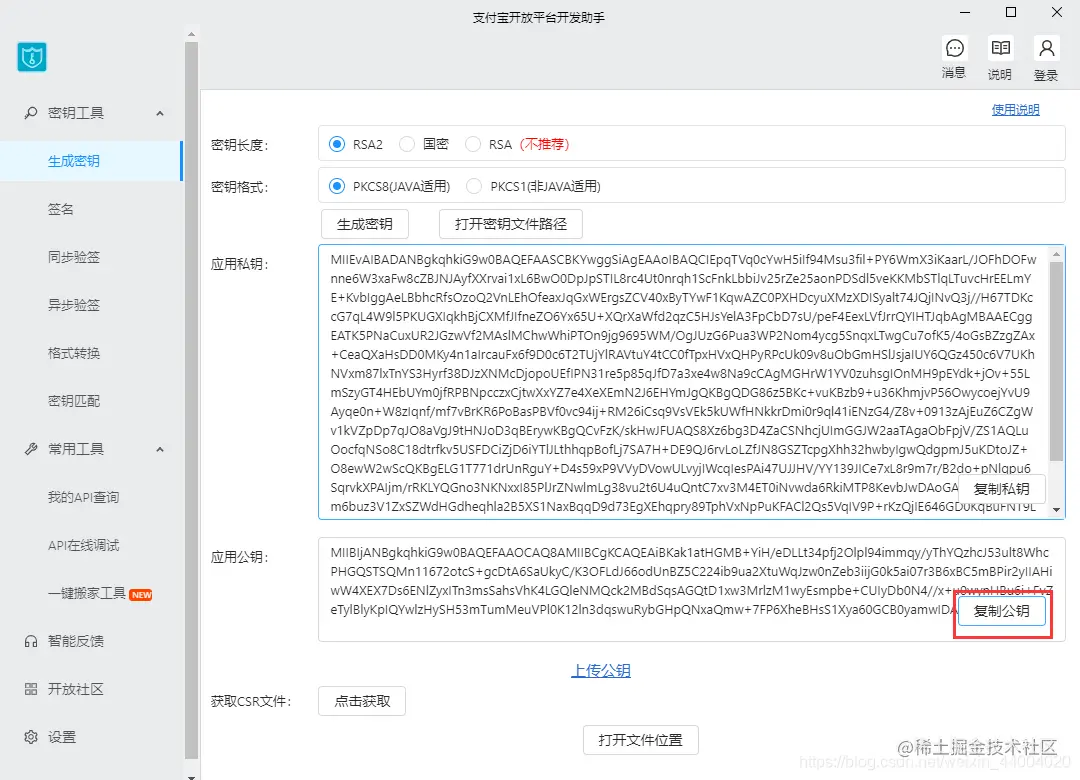Minimize the developer assistant window

click(965, 12)
